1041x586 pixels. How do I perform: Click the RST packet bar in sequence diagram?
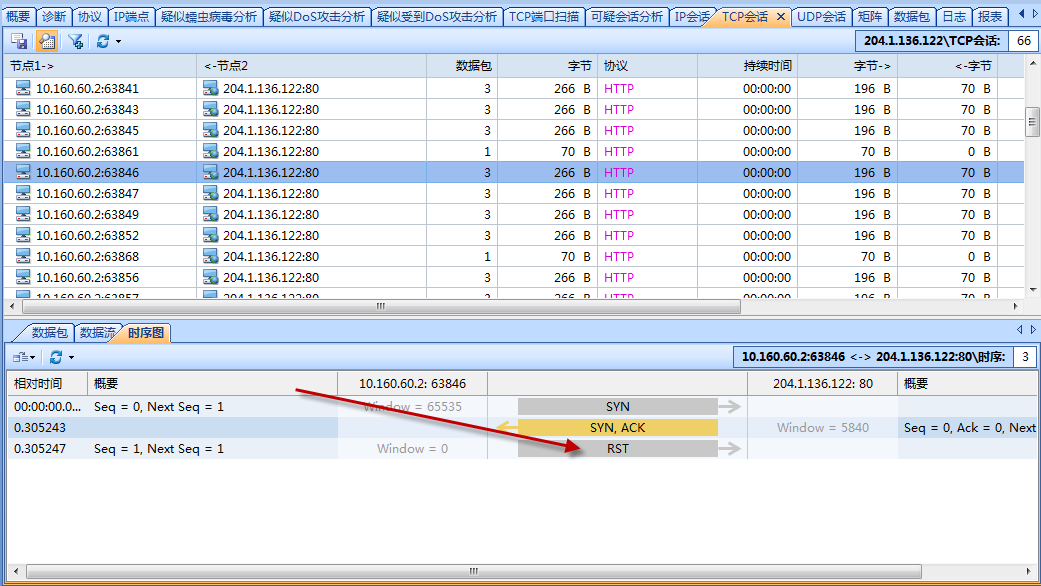click(618, 449)
